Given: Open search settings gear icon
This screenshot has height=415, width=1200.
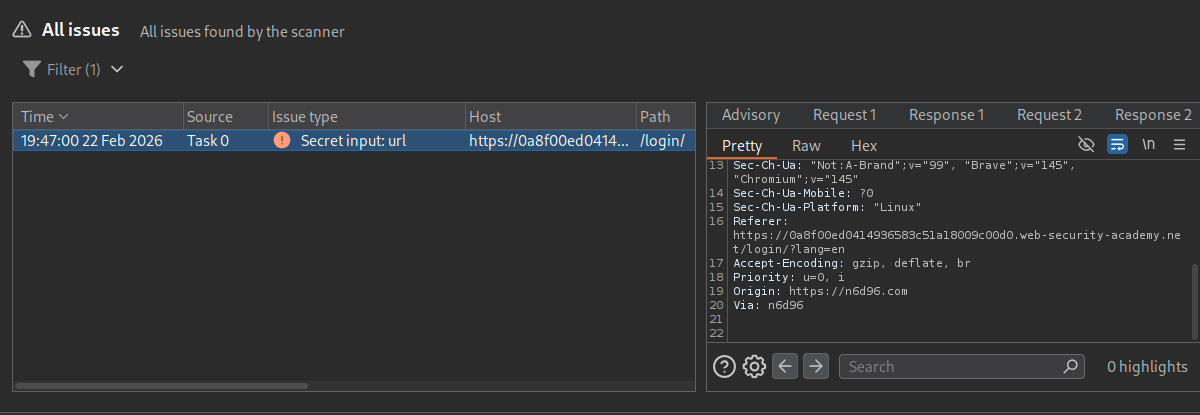Looking at the screenshot, I should [755, 366].
